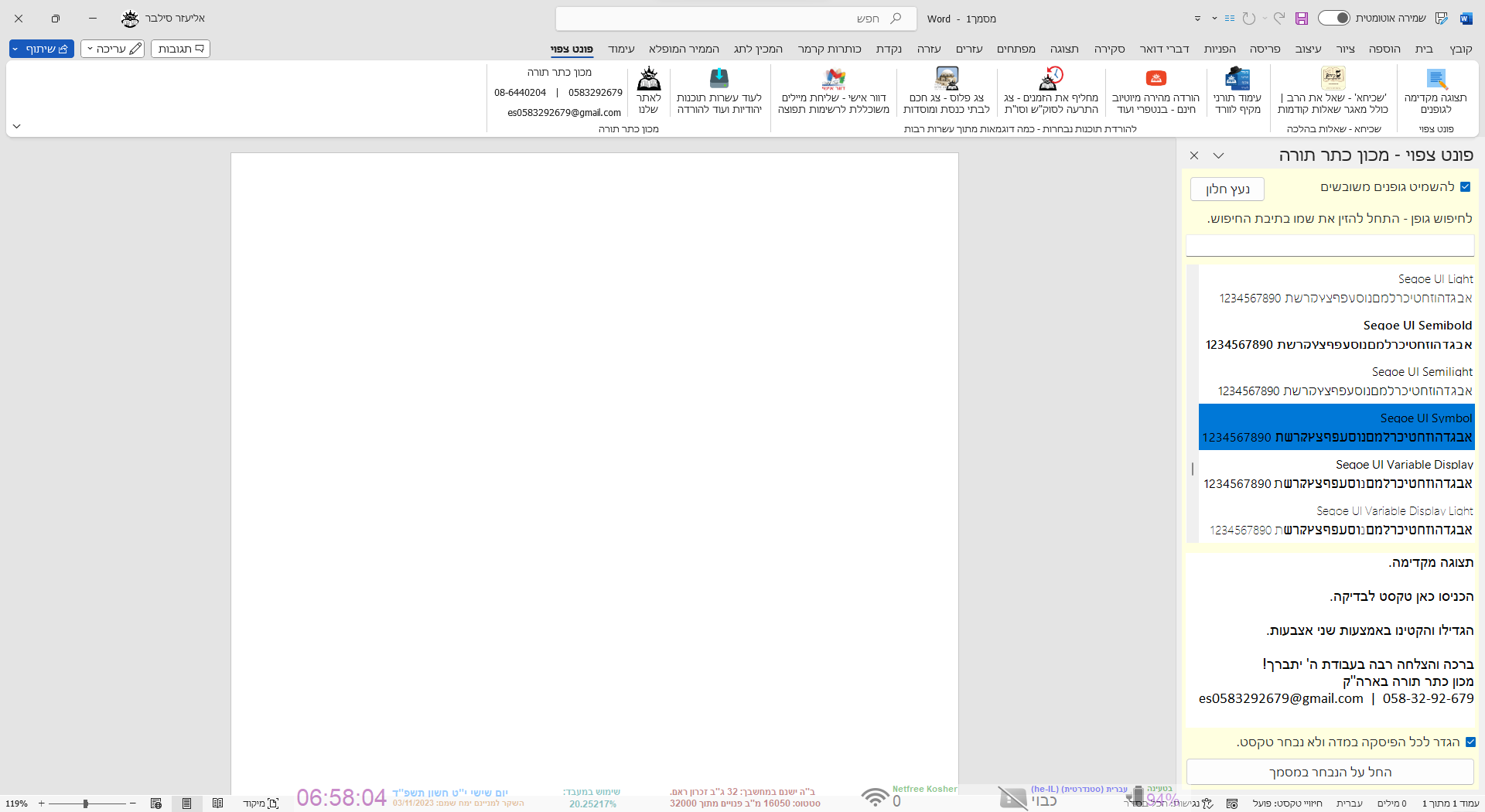1485x812 pixels.
Task: Click the quick access list dropdown chevron
Action: point(1214,19)
